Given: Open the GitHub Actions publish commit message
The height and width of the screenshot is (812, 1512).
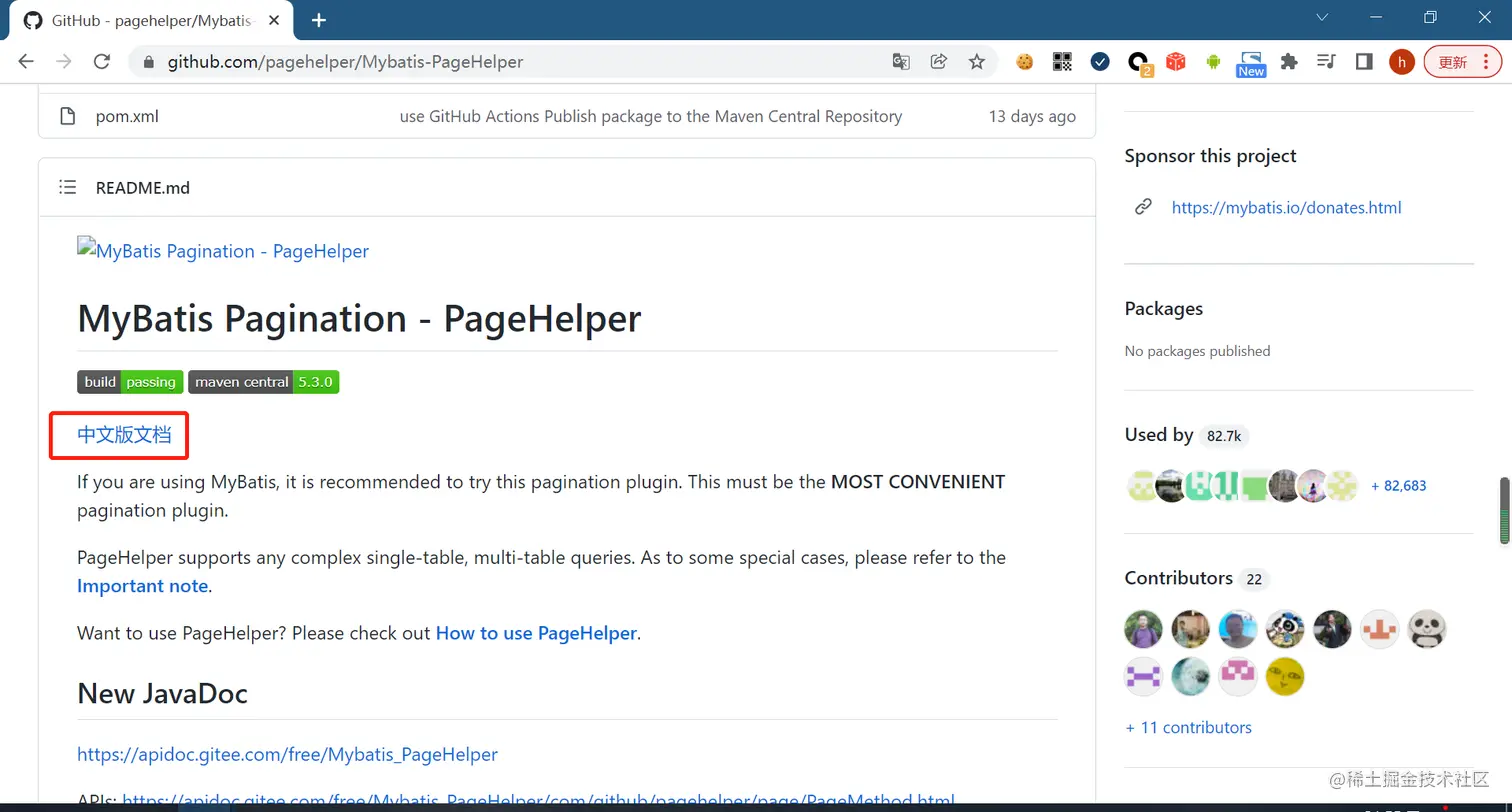Looking at the screenshot, I should pos(651,116).
